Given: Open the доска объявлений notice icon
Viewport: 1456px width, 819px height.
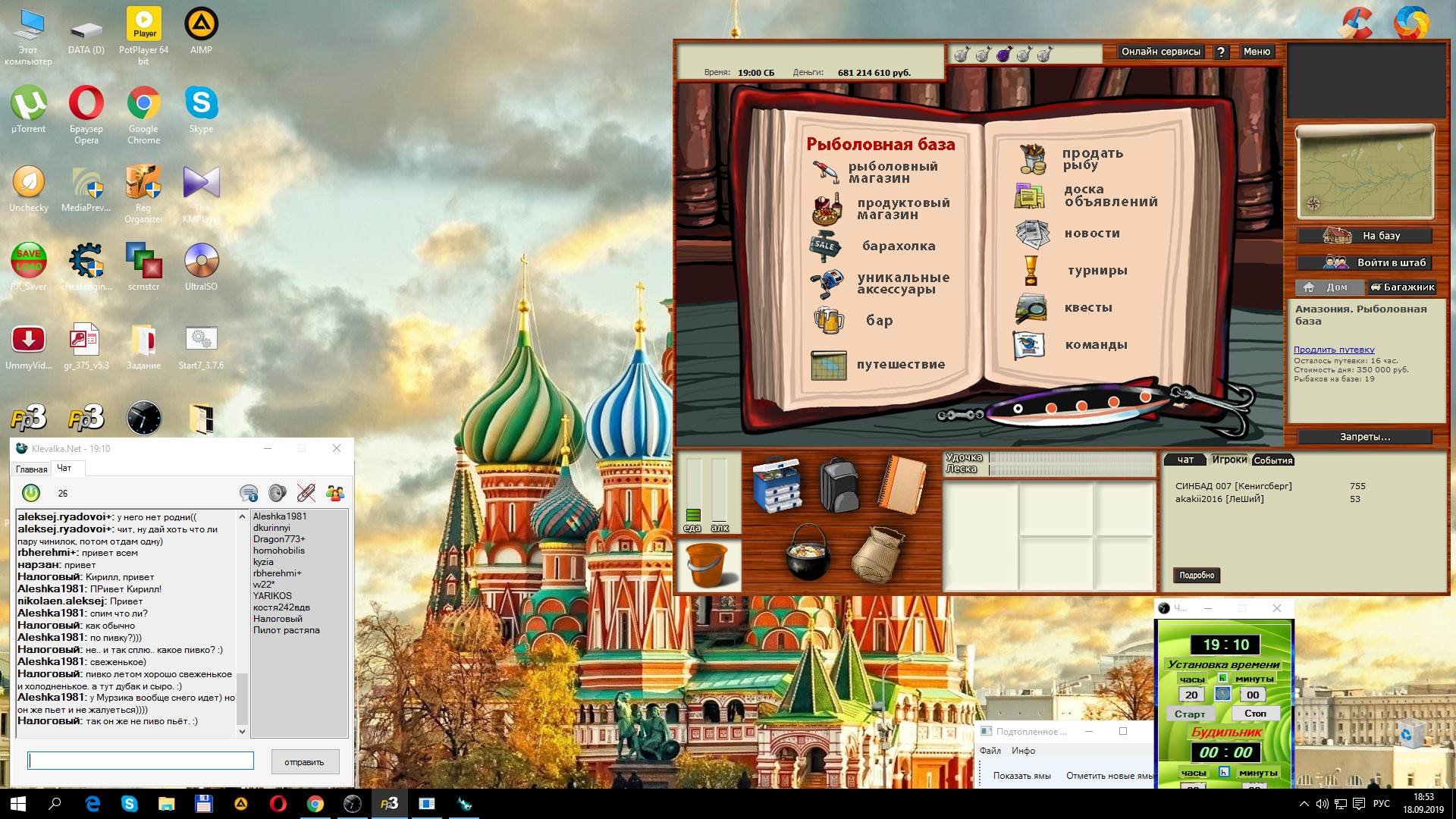Looking at the screenshot, I should click(1030, 196).
